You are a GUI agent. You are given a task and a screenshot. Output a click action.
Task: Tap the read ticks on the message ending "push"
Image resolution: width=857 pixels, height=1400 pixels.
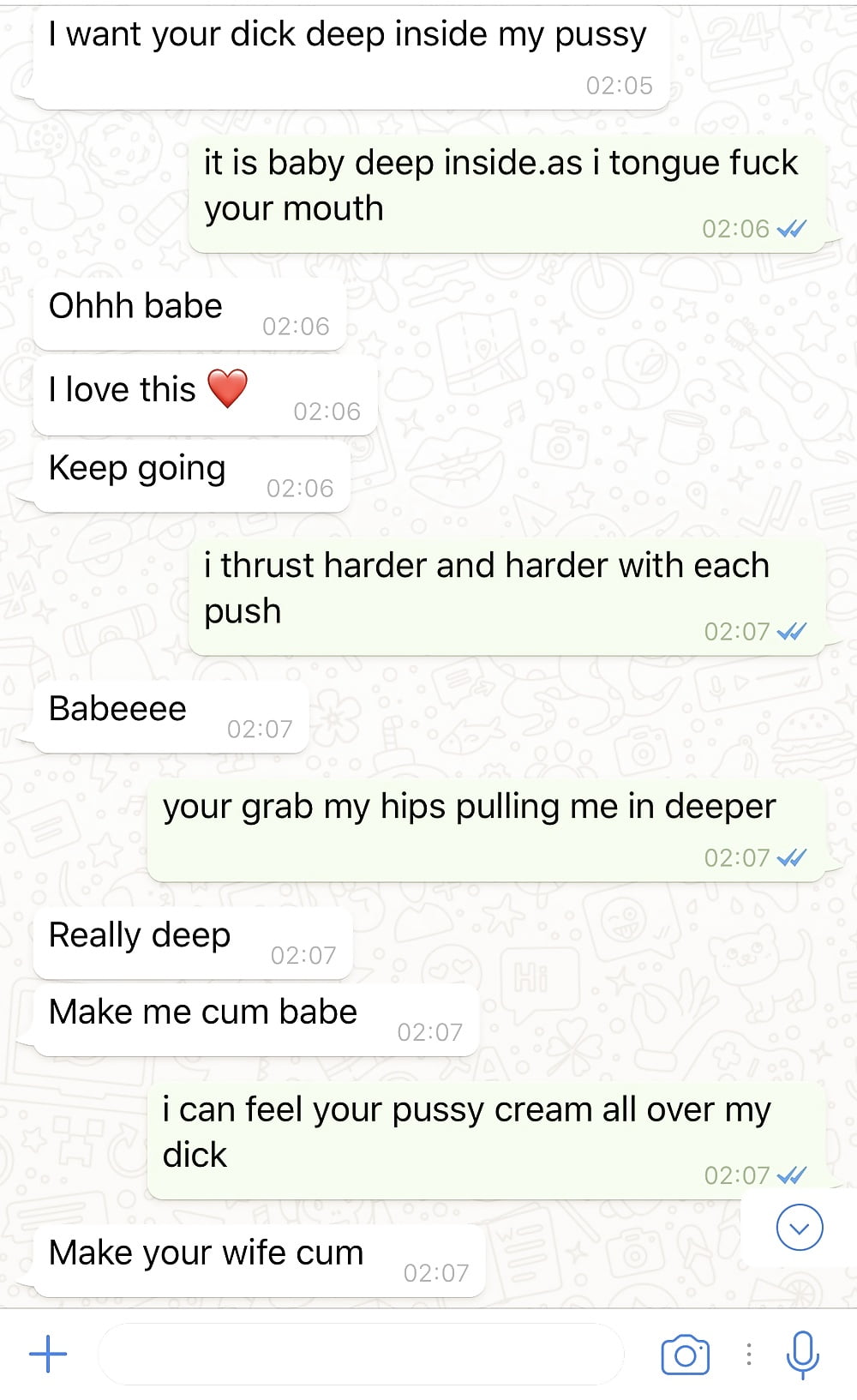[x=791, y=632]
